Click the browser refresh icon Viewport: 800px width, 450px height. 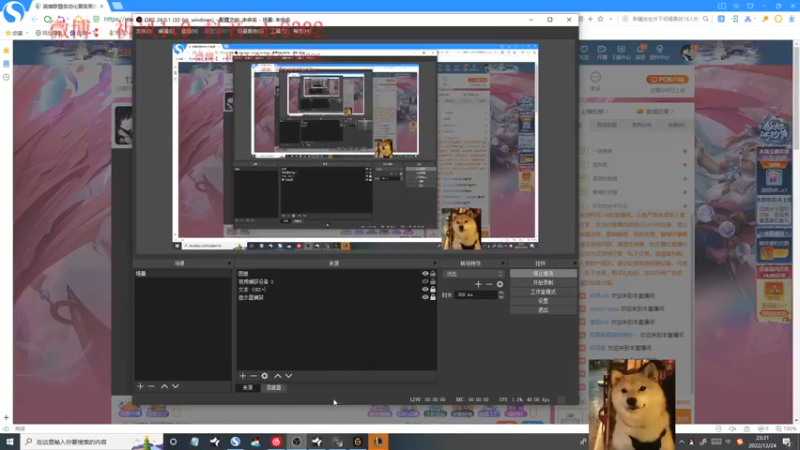48,19
